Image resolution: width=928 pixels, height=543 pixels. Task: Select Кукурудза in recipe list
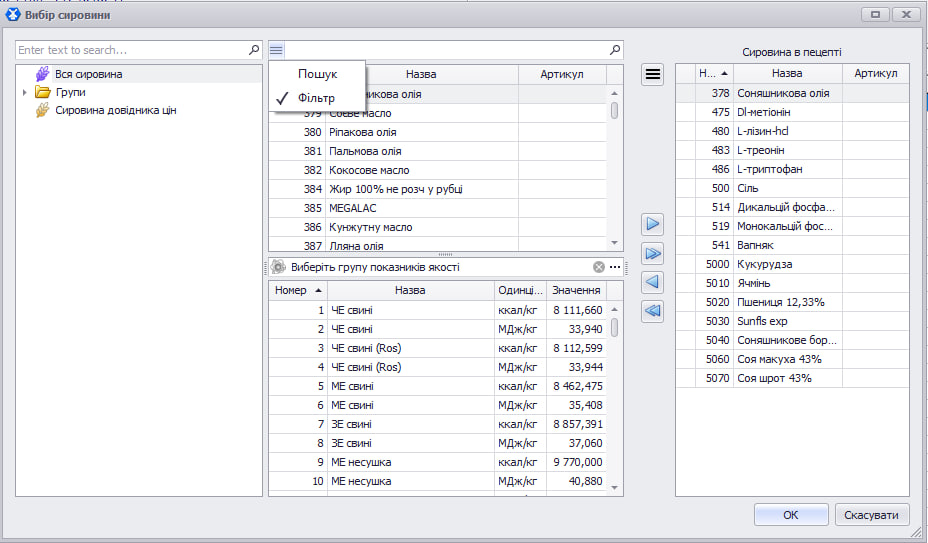pyautogui.click(x=792, y=264)
